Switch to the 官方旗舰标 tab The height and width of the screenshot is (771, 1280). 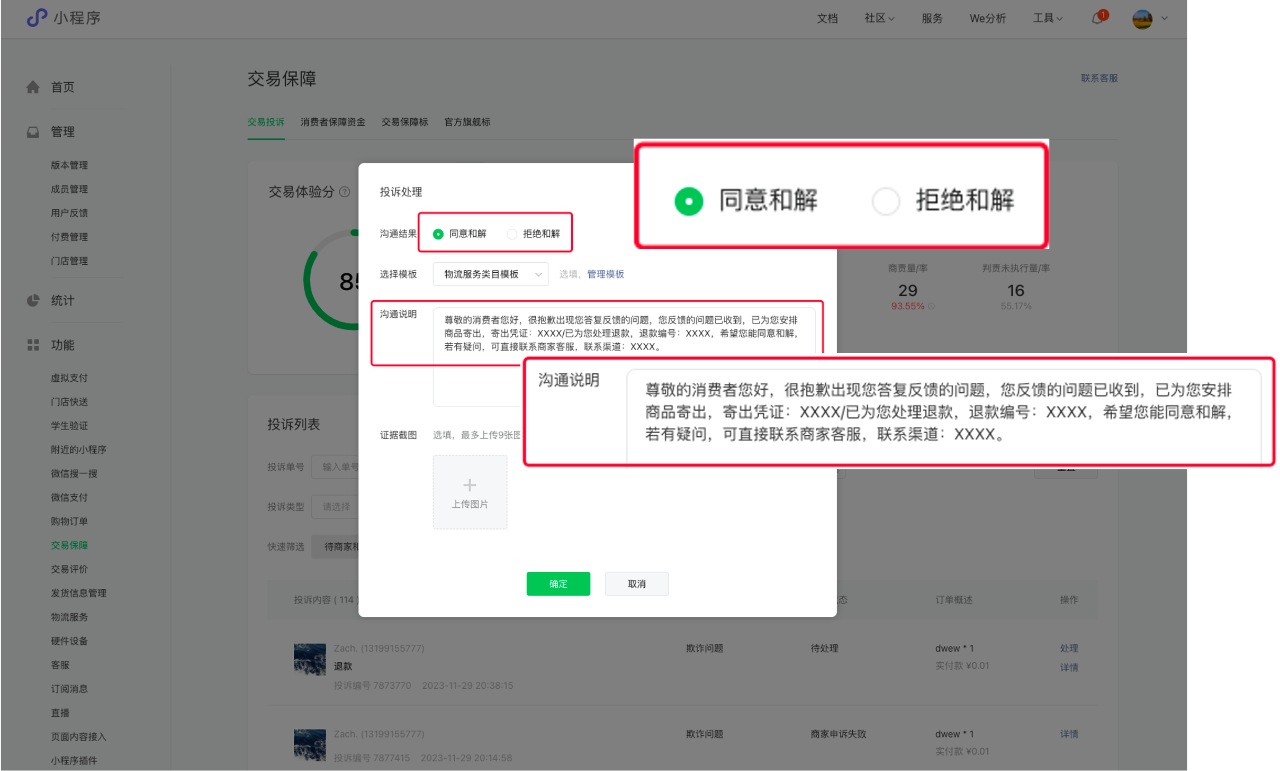click(467, 122)
